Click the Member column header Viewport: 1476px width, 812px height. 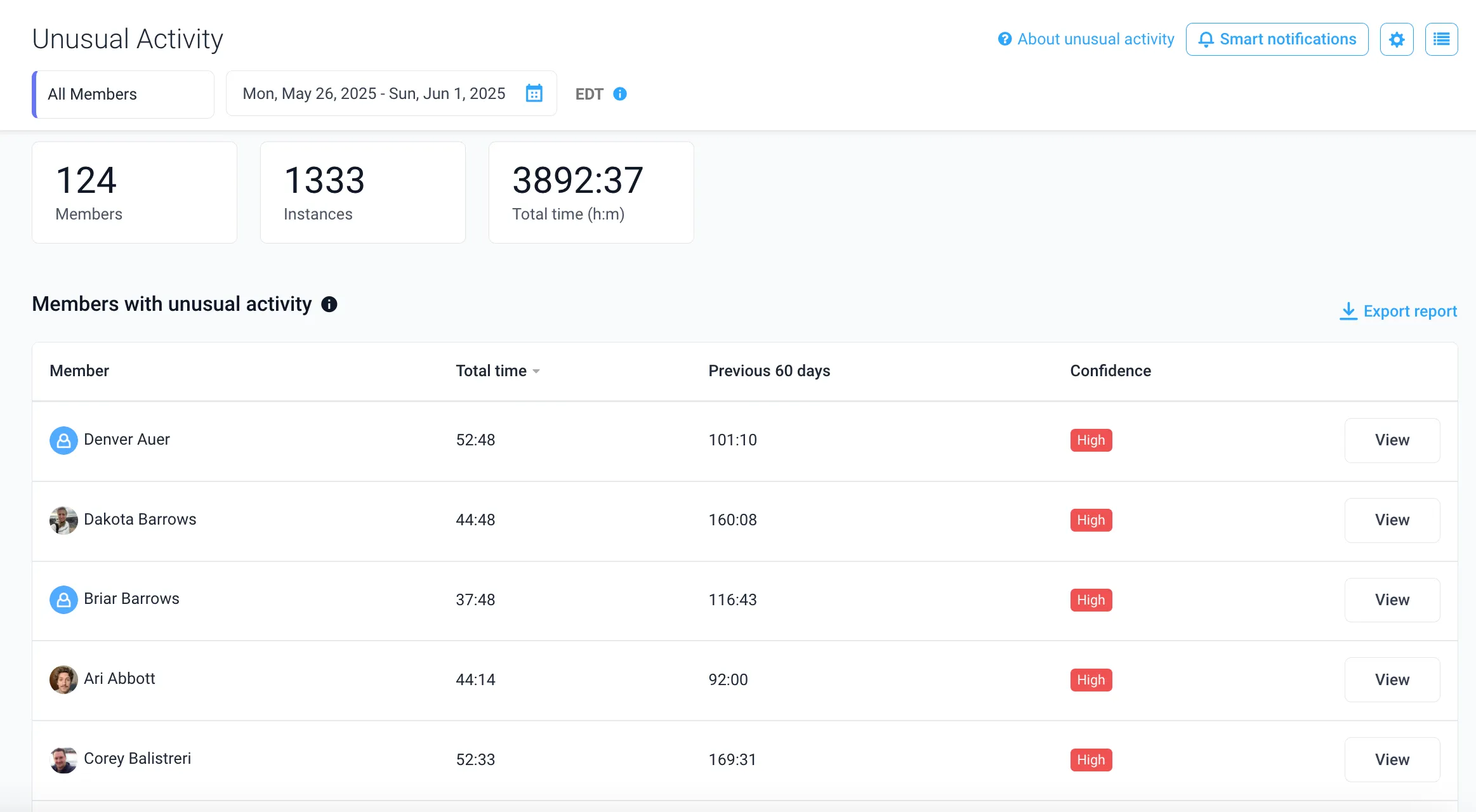79,370
